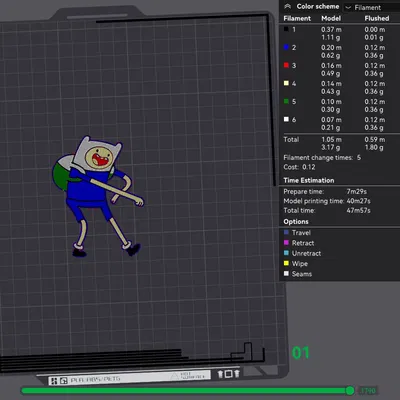Click filament 3 model length 0.16 m
Image resolution: width=400 pixels, height=400 pixels.
tap(331, 66)
